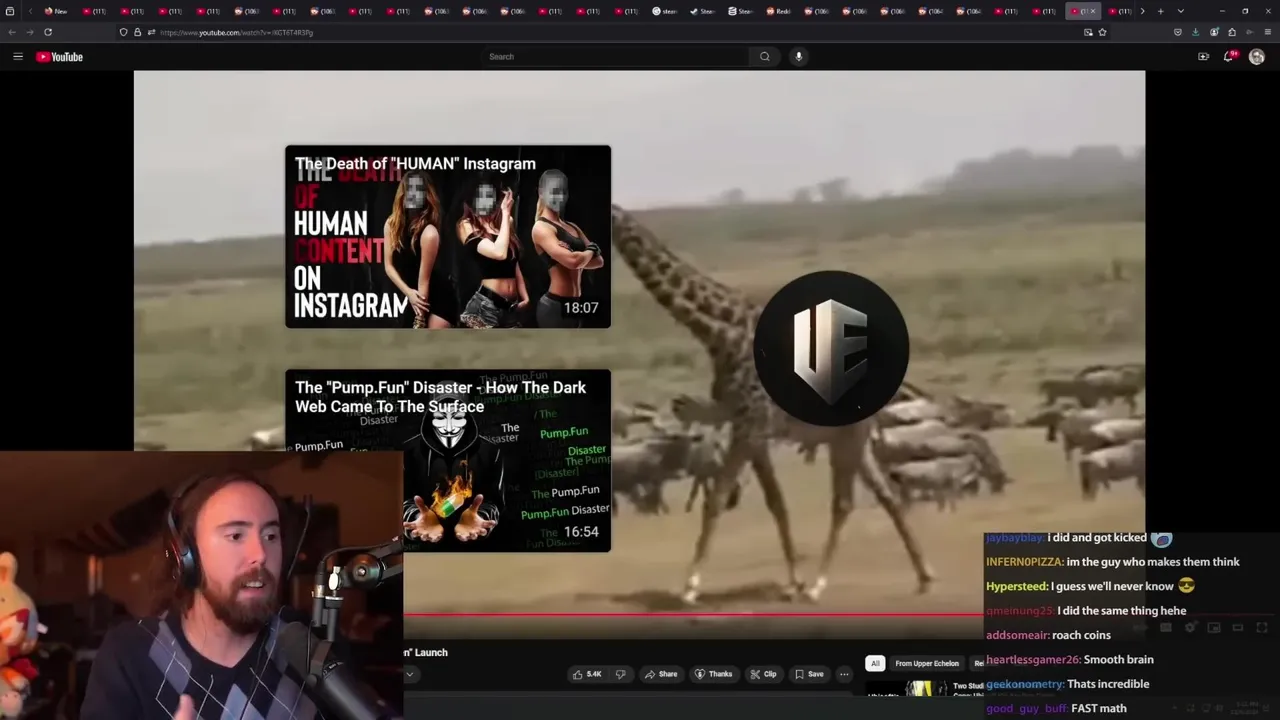Click the Upper Echelon channel logo

[x=831, y=348]
